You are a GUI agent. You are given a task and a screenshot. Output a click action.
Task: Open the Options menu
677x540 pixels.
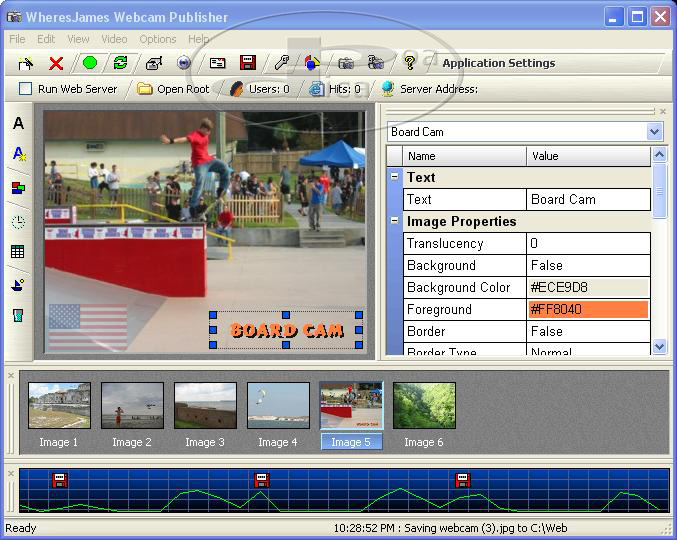coord(158,39)
